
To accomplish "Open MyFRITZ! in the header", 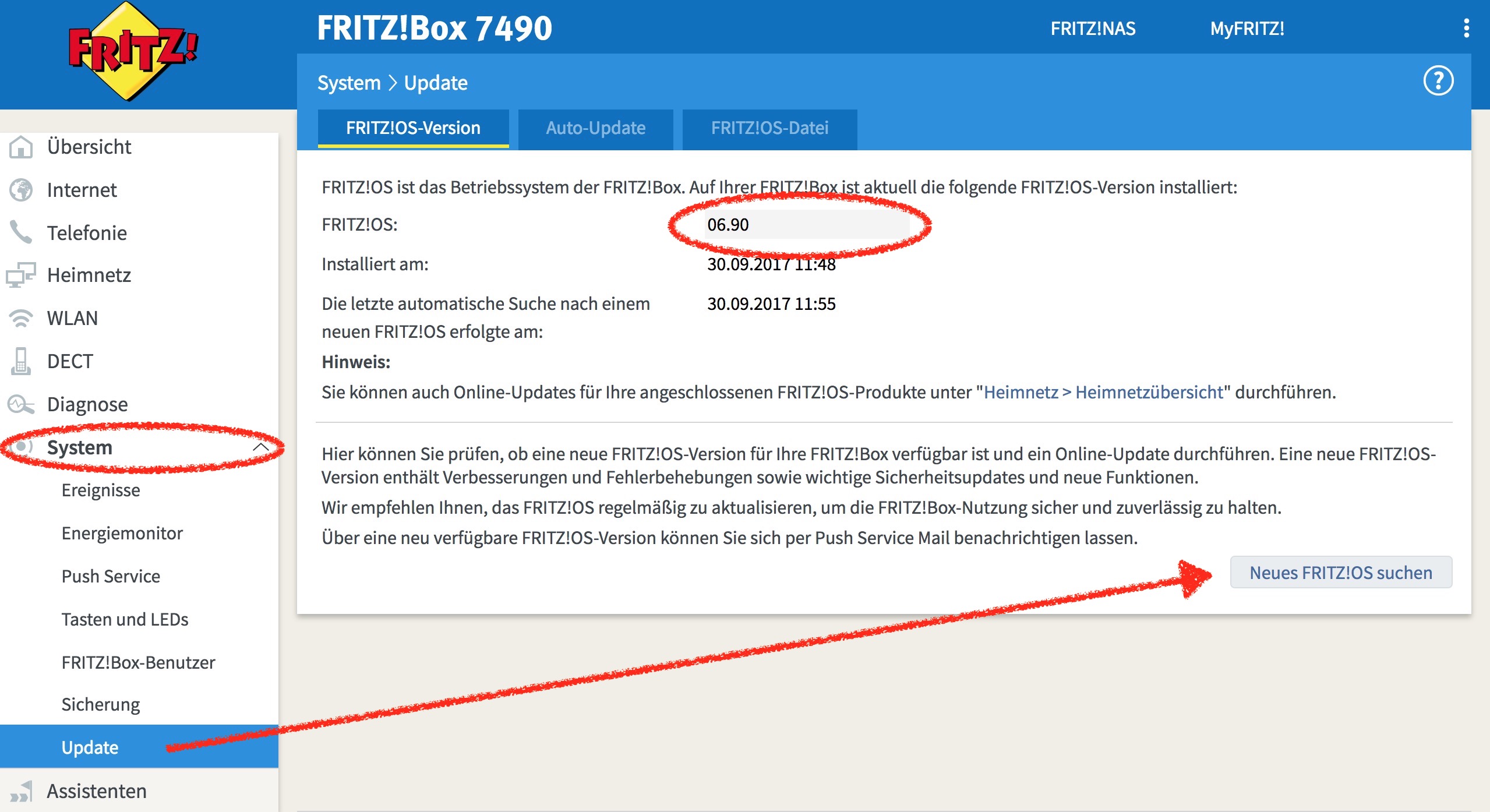I will coord(1247,29).
